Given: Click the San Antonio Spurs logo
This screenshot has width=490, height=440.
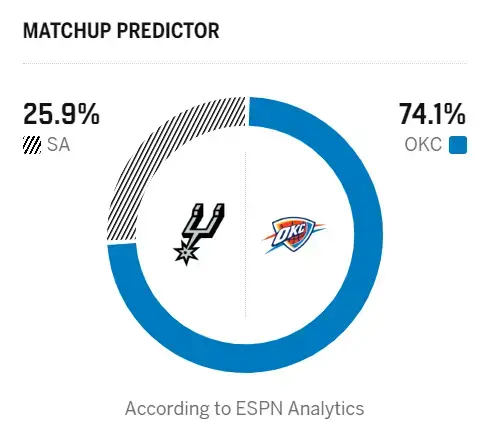Looking at the screenshot, I should click(199, 234).
